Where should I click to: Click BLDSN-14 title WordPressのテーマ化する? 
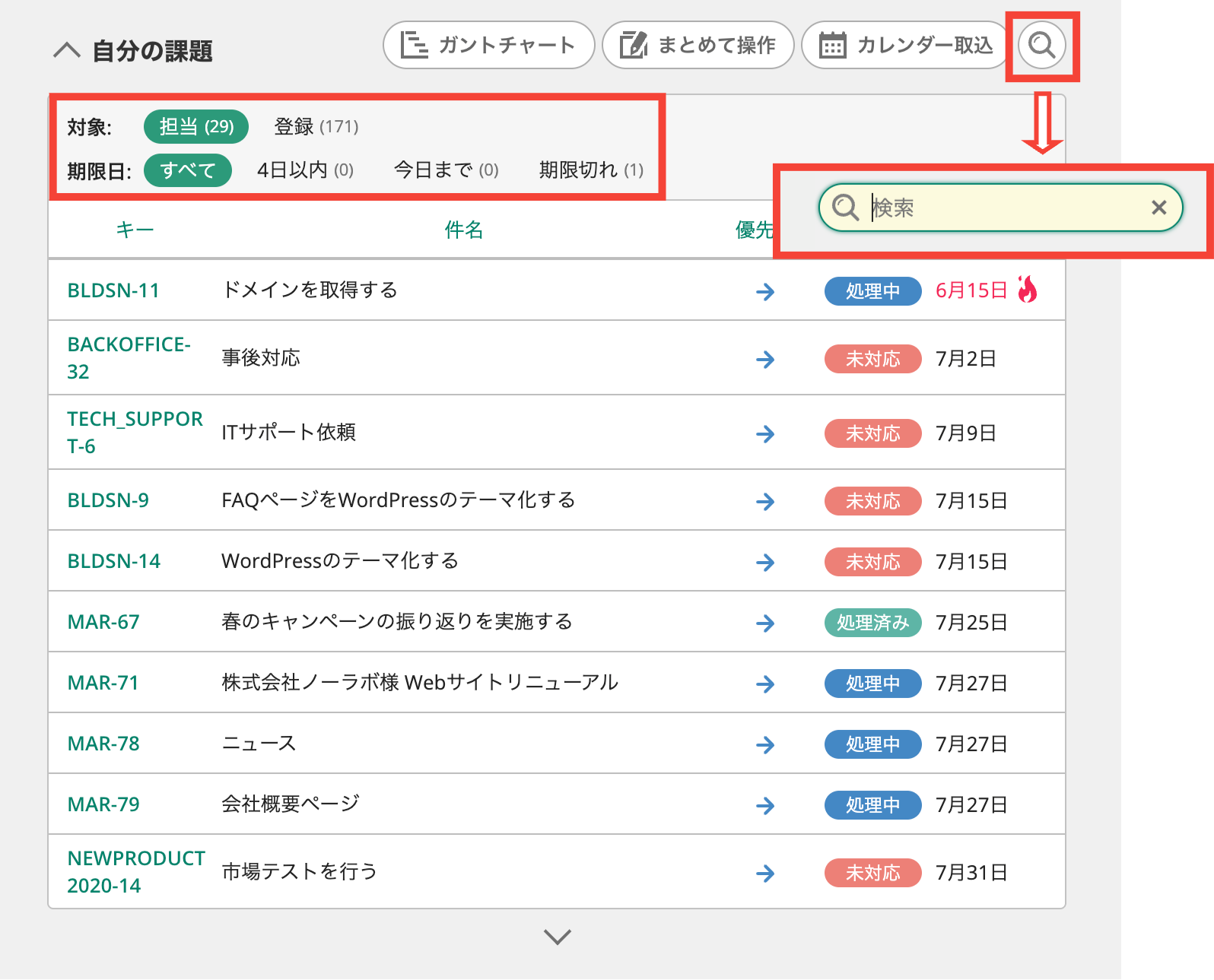[340, 560]
